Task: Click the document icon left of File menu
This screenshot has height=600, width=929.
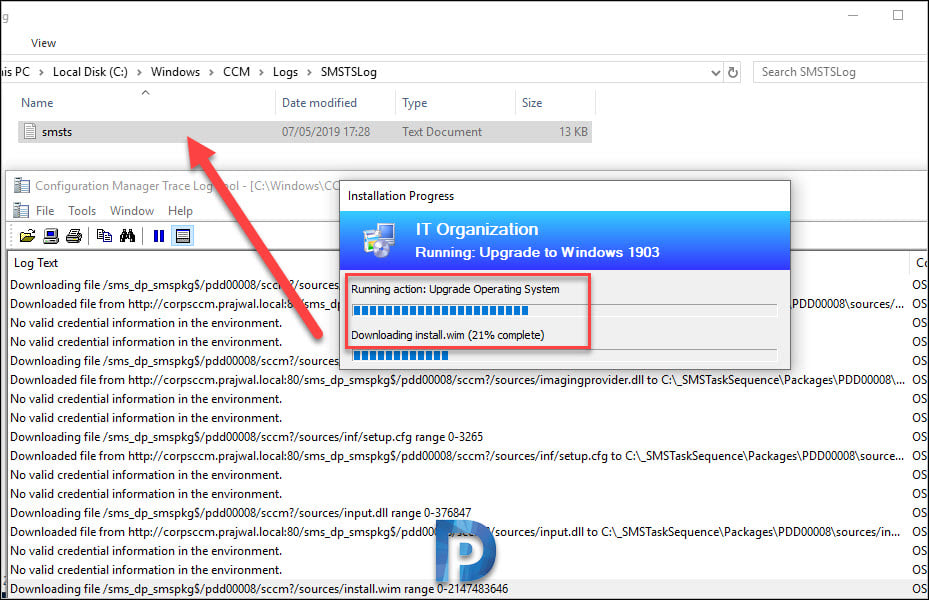Action: (x=21, y=210)
